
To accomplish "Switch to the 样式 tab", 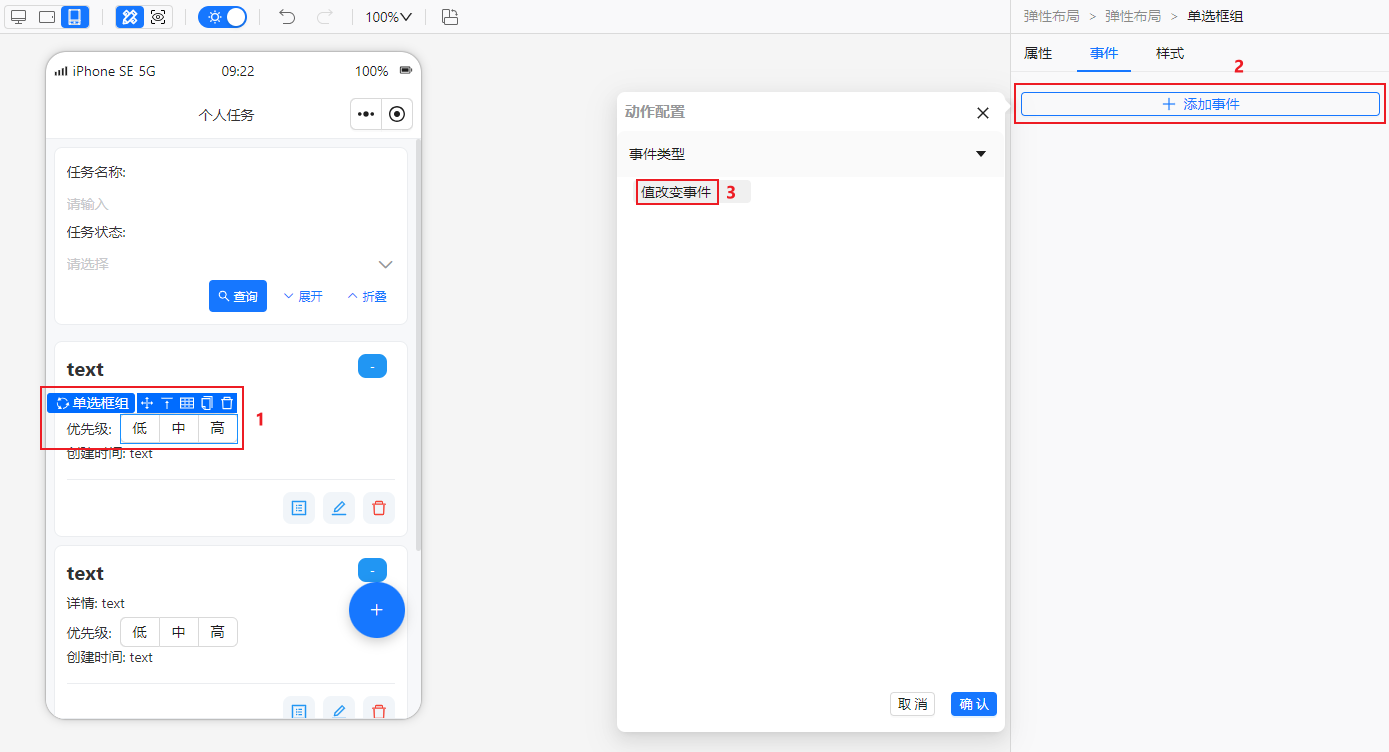I will (x=1169, y=54).
